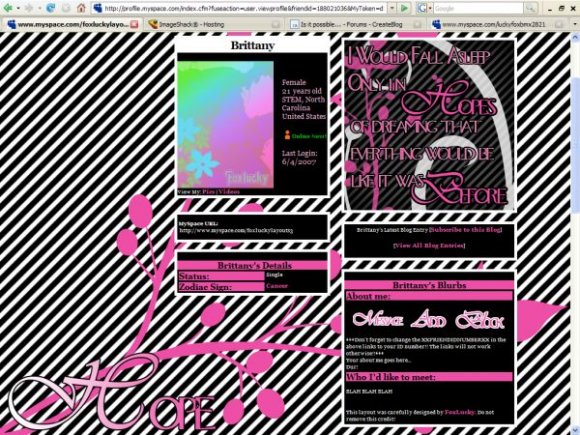Click "Who I'd like to meet:" heading
This screenshot has height=435, width=580.
(x=391, y=377)
